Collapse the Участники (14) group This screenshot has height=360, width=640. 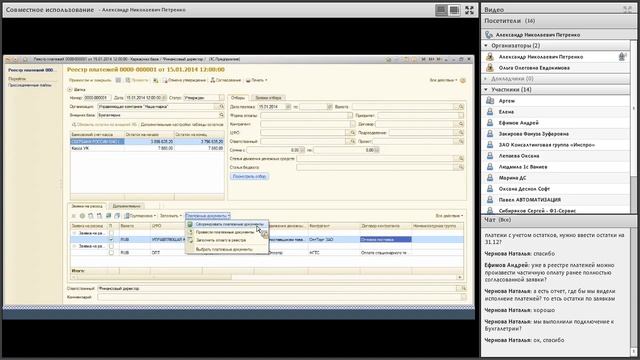tap(486, 89)
